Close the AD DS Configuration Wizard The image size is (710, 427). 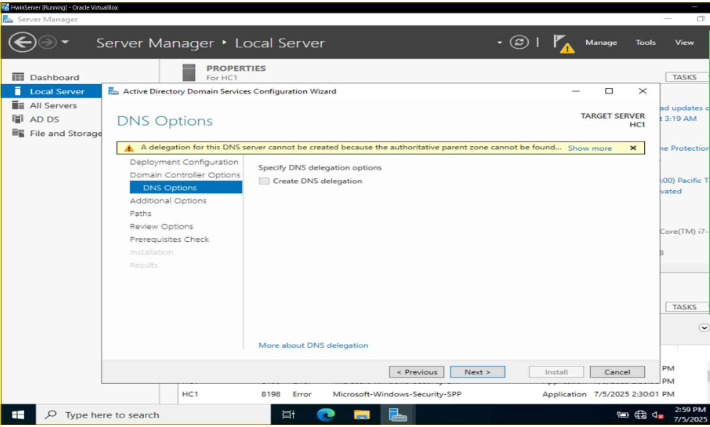(x=642, y=91)
